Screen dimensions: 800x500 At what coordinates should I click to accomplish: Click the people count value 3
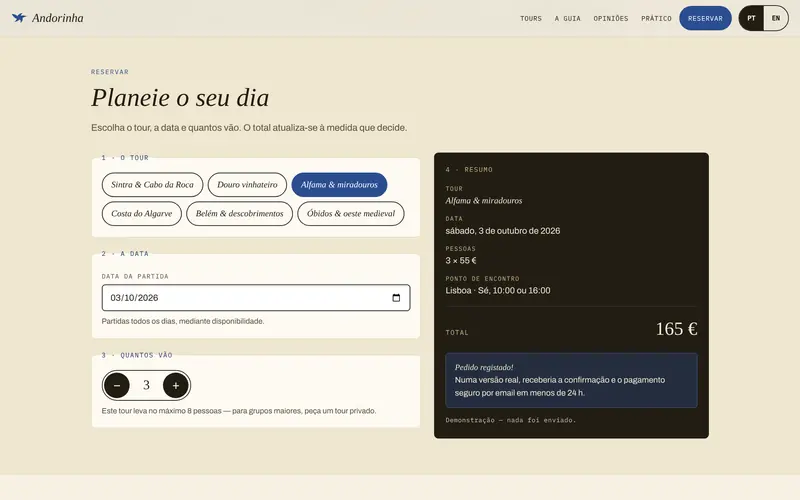[146, 385]
